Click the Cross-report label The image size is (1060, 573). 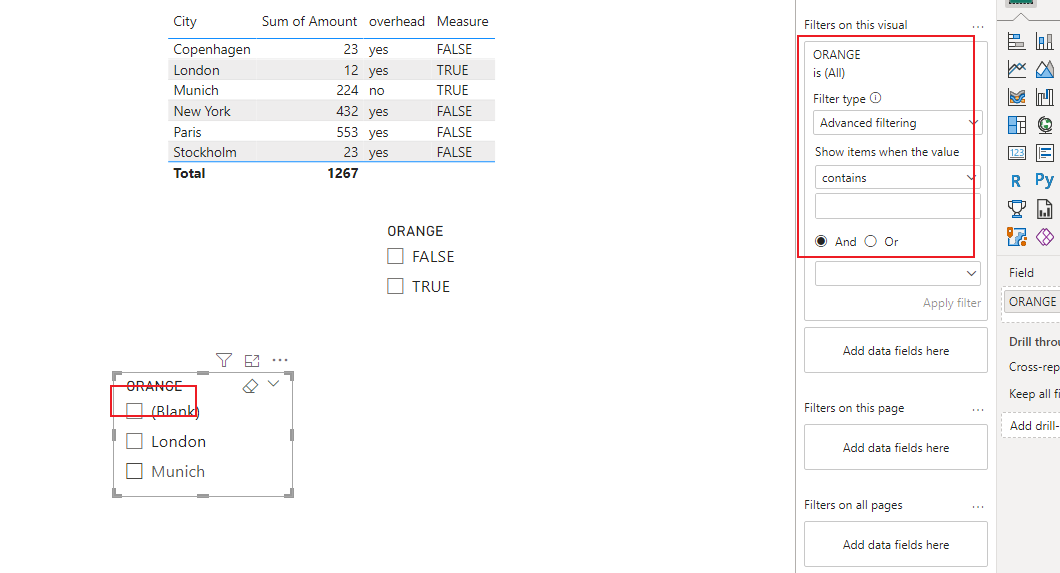[x=1034, y=367]
